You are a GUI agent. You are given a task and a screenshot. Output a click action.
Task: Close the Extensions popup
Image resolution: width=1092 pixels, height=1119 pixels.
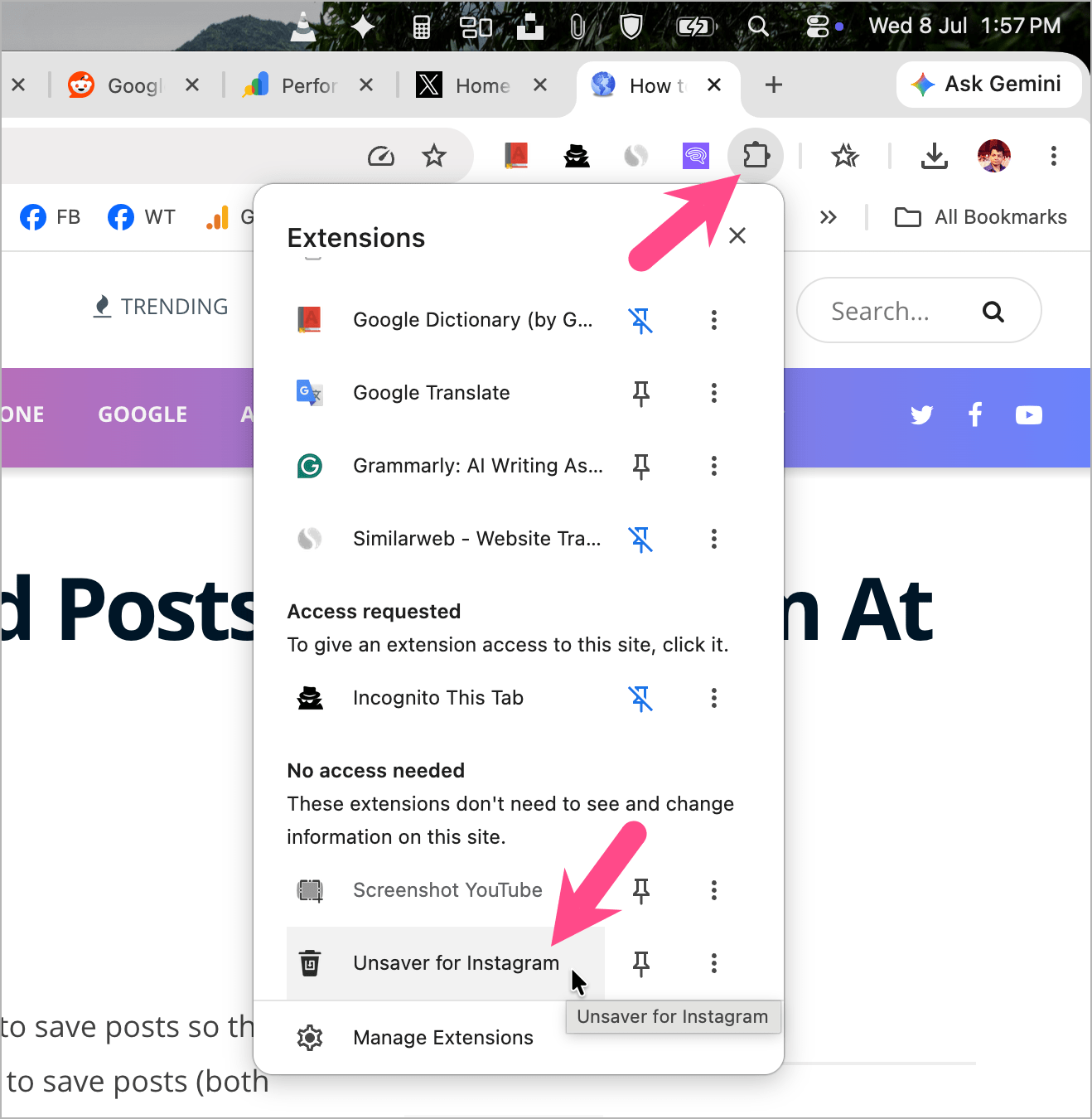[x=737, y=235]
